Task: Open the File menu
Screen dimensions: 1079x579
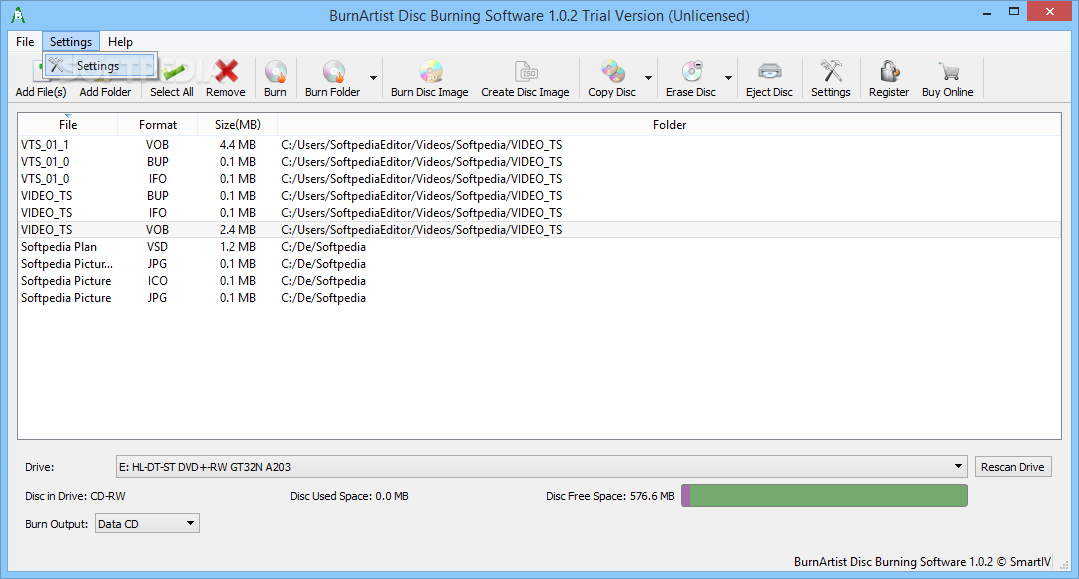Action: (25, 42)
